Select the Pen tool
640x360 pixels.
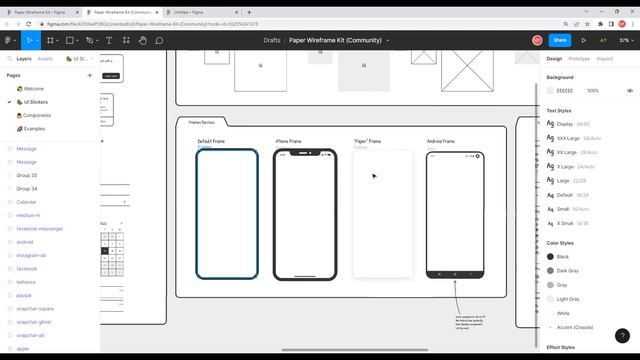pyautogui.click(x=89, y=40)
